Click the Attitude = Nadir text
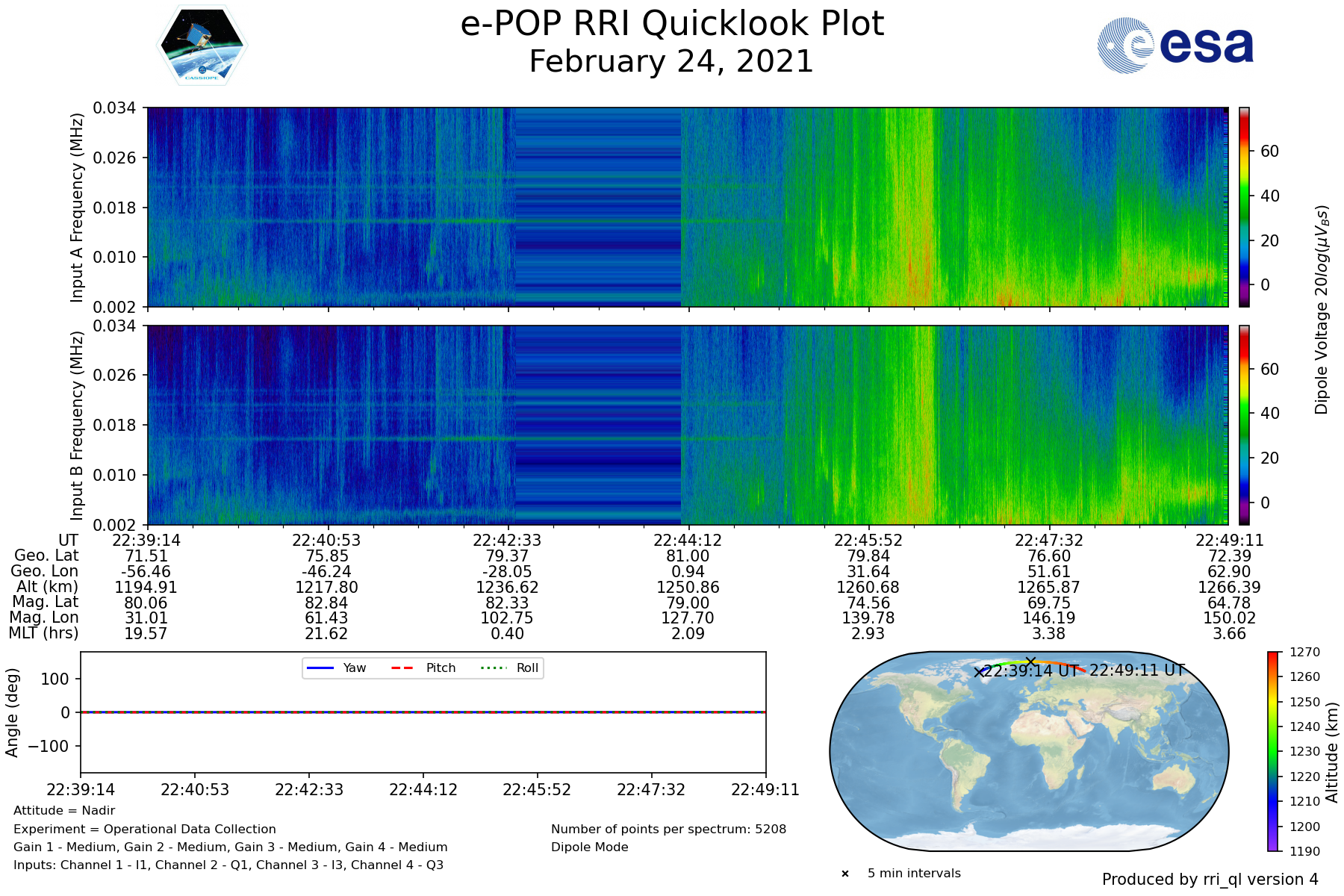This screenshot has width=1344, height=896. (64, 810)
